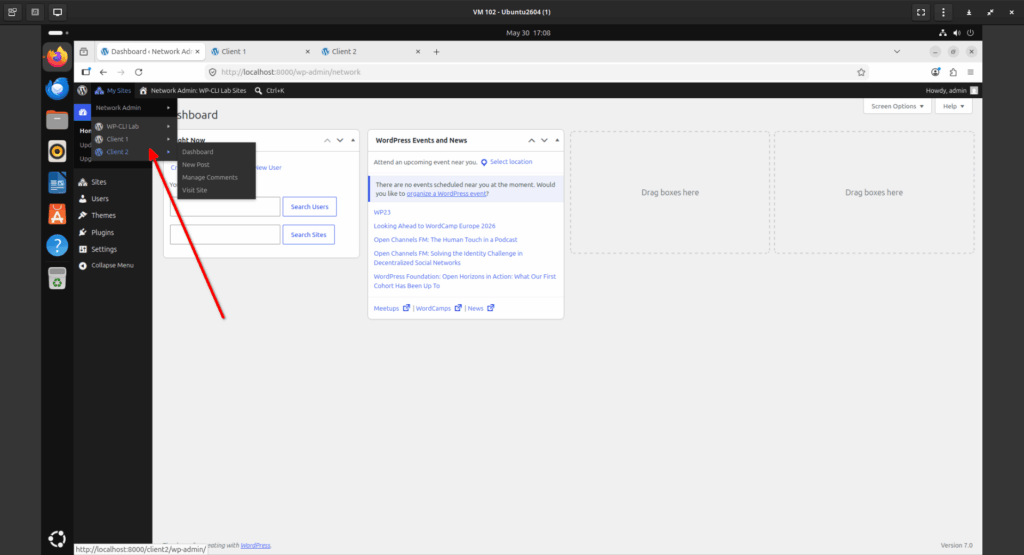
Task: Open the WP23 news link
Action: [382, 212]
